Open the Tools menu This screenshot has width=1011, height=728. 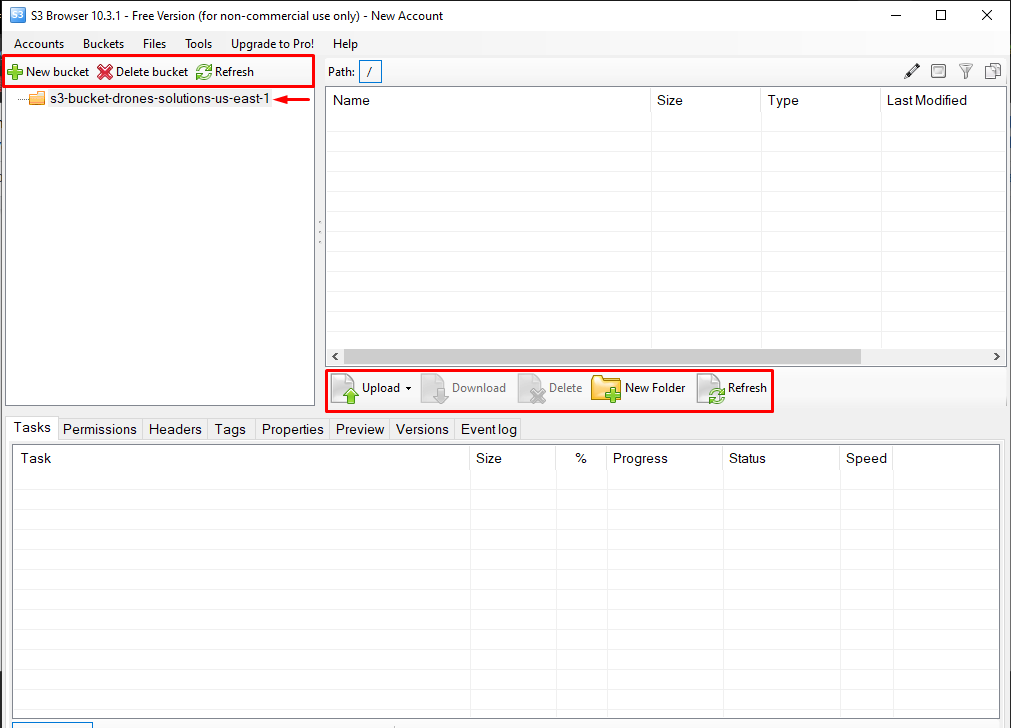(198, 44)
